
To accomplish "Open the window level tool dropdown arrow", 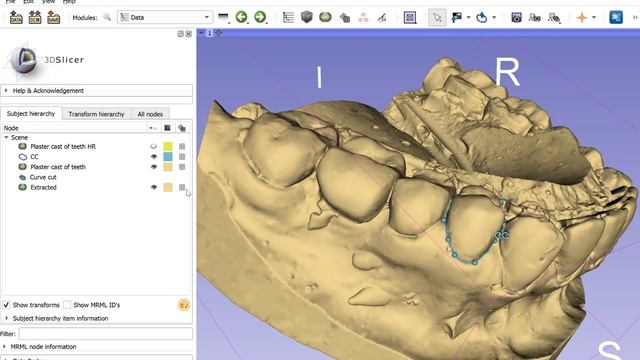I will tap(494, 18).
